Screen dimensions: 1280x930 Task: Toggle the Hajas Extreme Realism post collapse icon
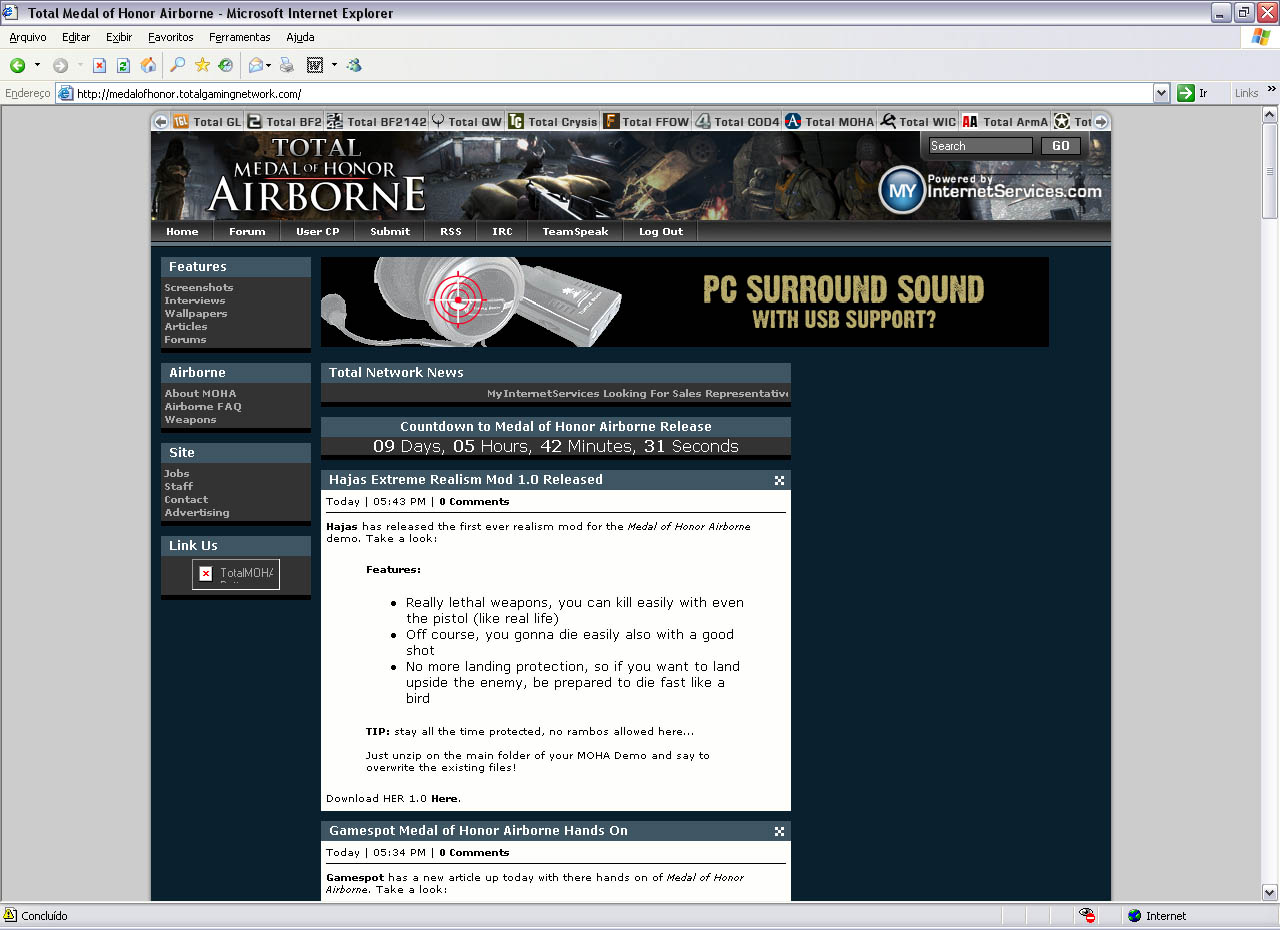[779, 480]
